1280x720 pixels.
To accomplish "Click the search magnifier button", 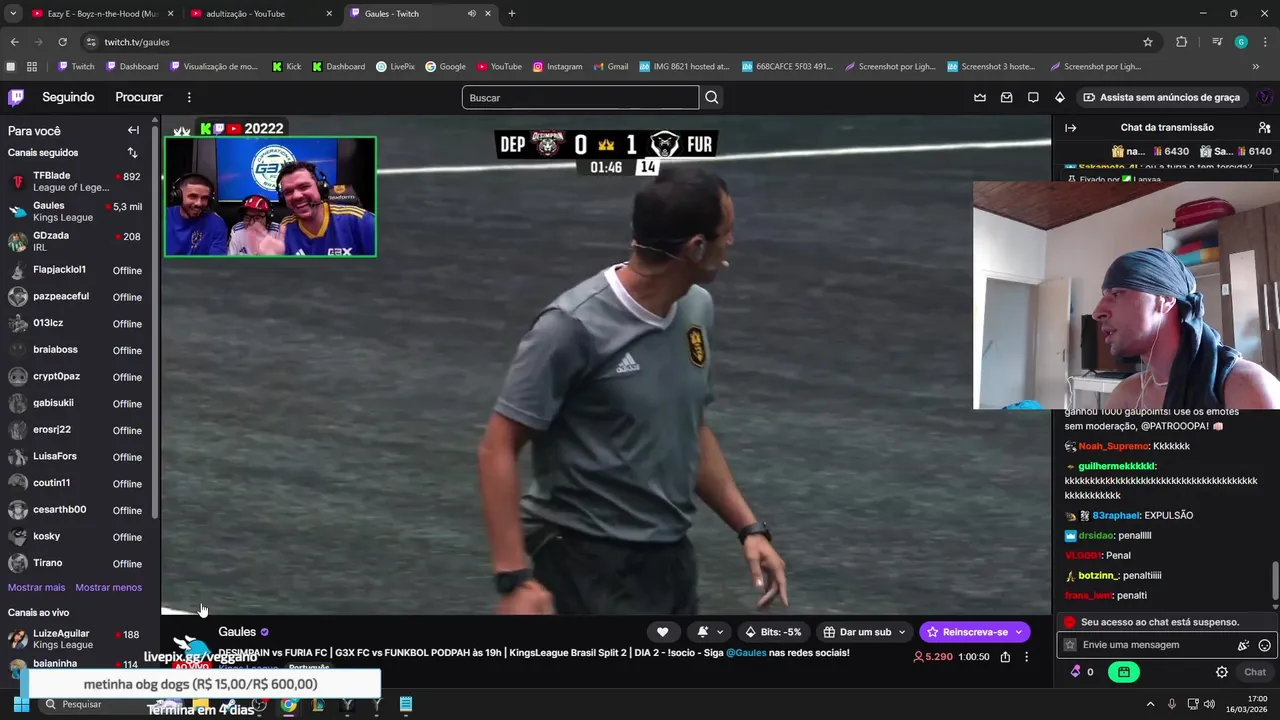I will tap(712, 97).
